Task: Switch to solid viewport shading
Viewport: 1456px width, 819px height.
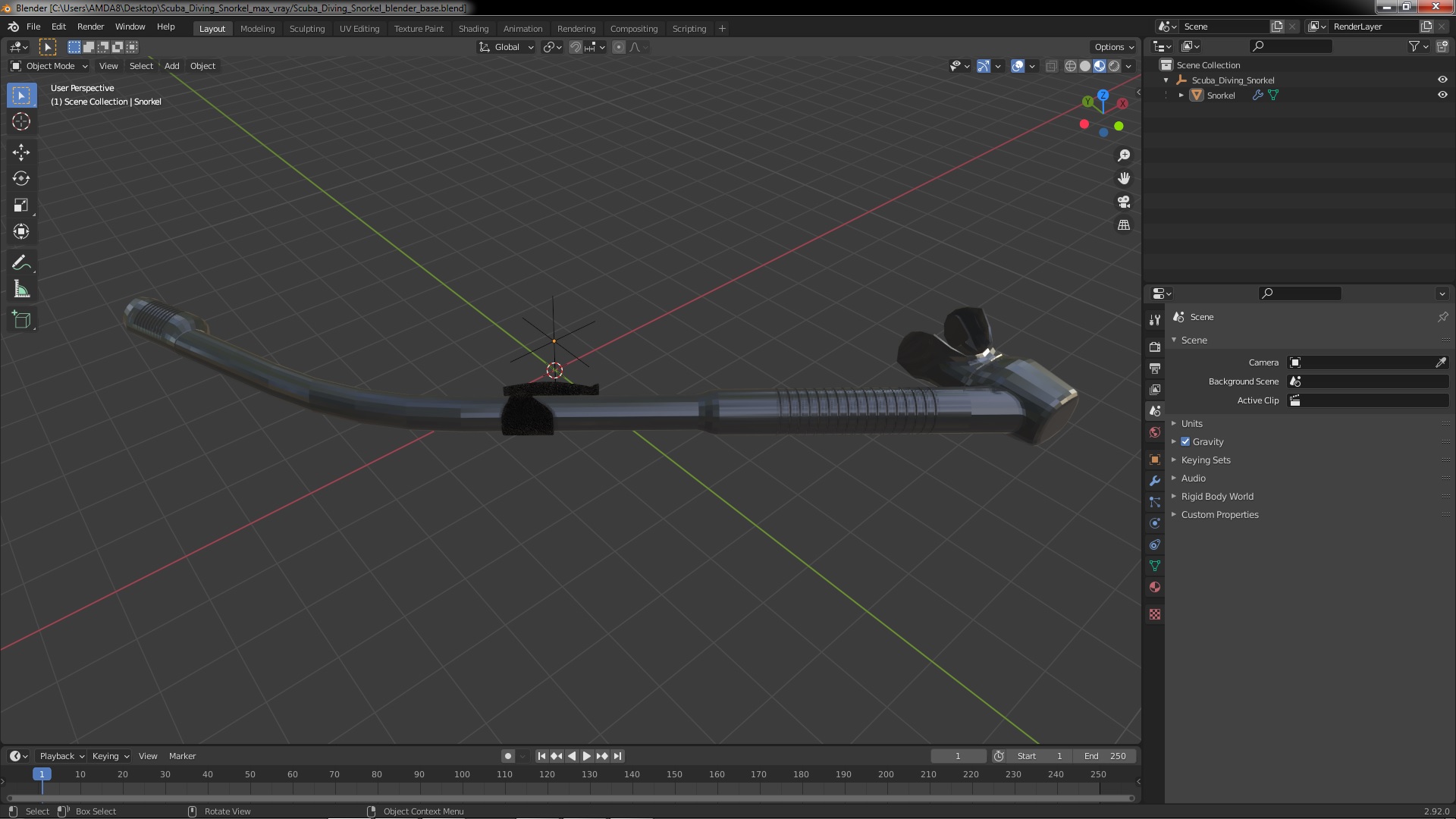Action: (x=1085, y=66)
